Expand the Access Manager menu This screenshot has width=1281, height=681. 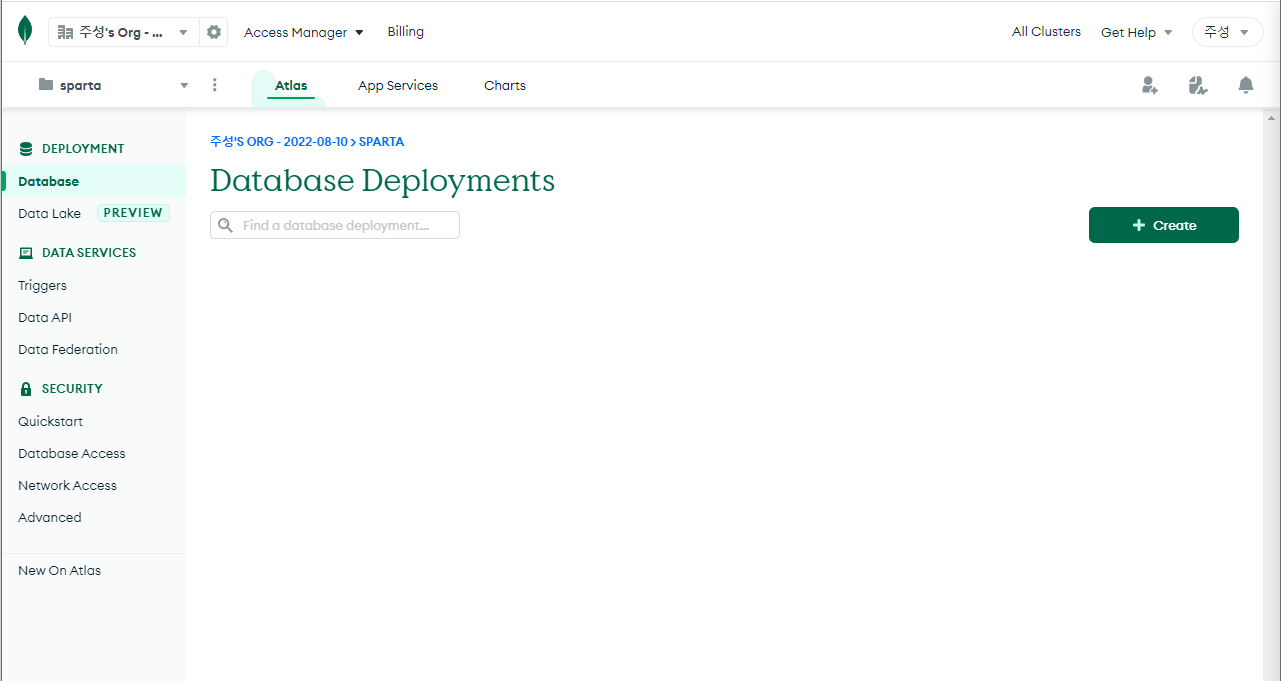[x=304, y=32]
